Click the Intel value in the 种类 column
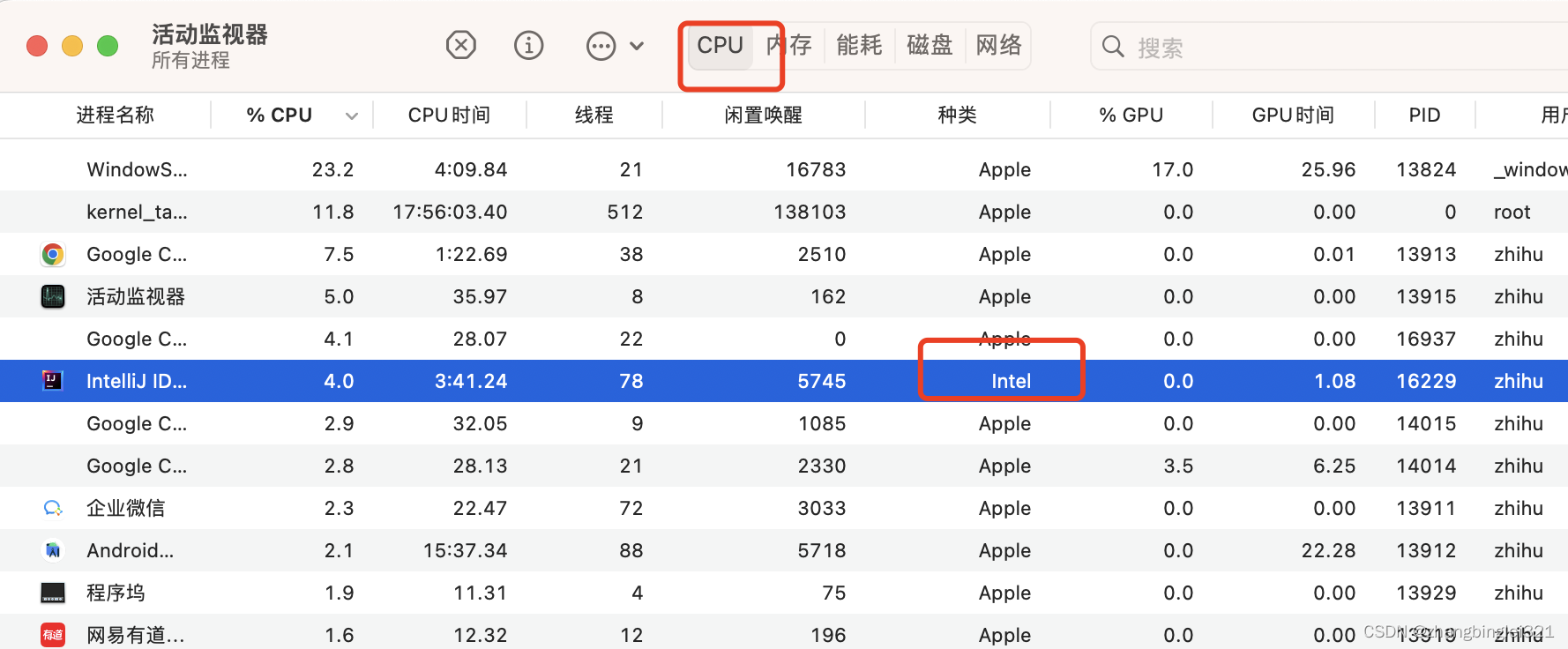This screenshot has width=1568, height=649. [x=1011, y=381]
